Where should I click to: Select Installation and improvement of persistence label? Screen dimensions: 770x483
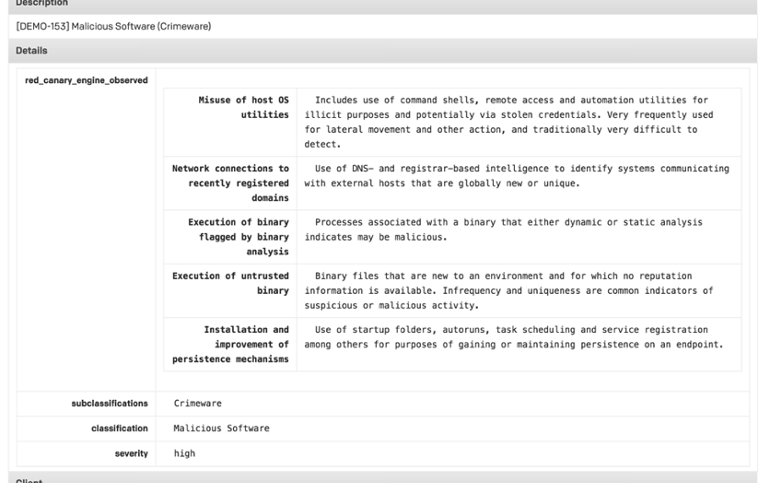(236, 344)
